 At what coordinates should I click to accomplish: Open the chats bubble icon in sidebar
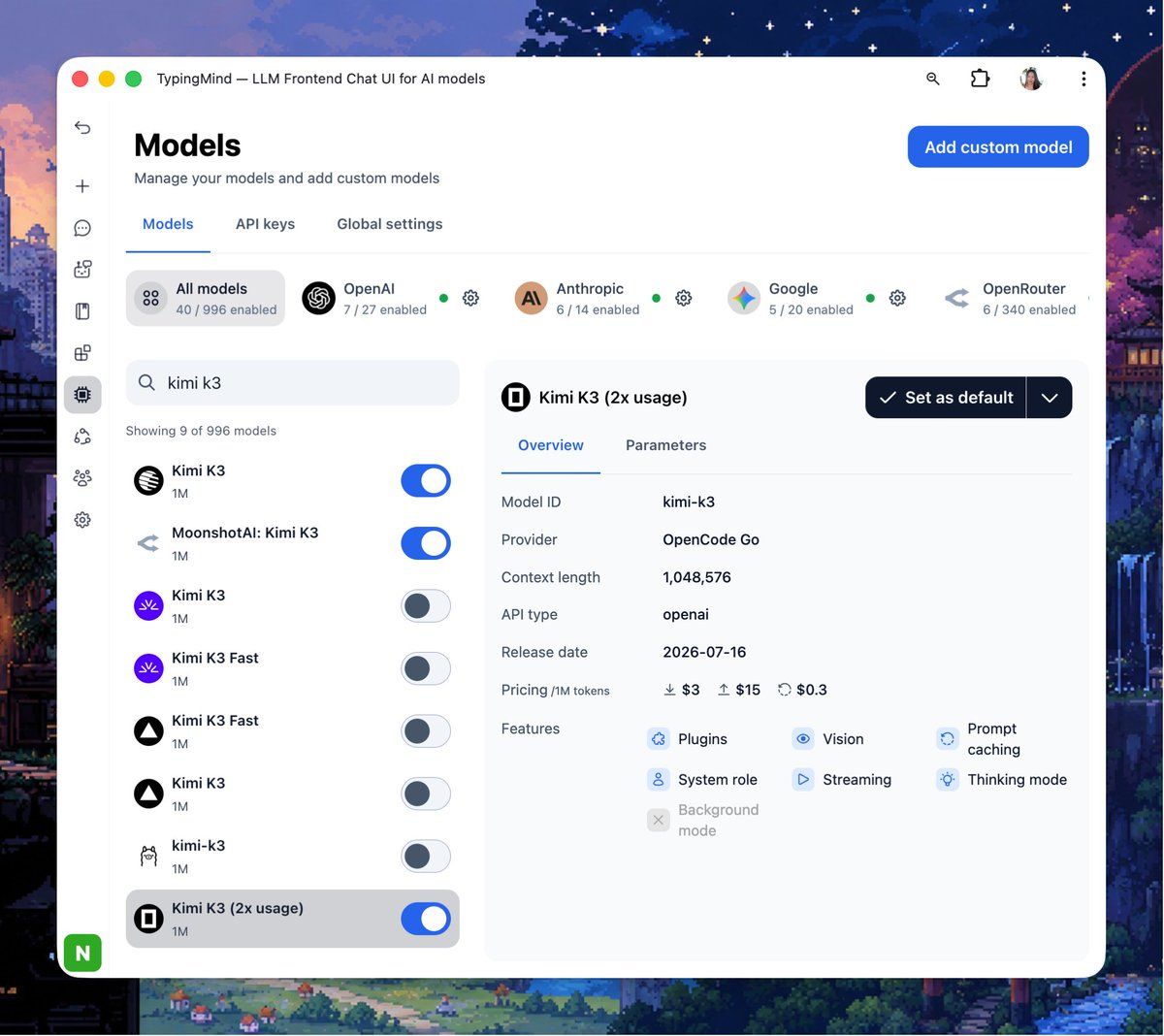pos(82,228)
